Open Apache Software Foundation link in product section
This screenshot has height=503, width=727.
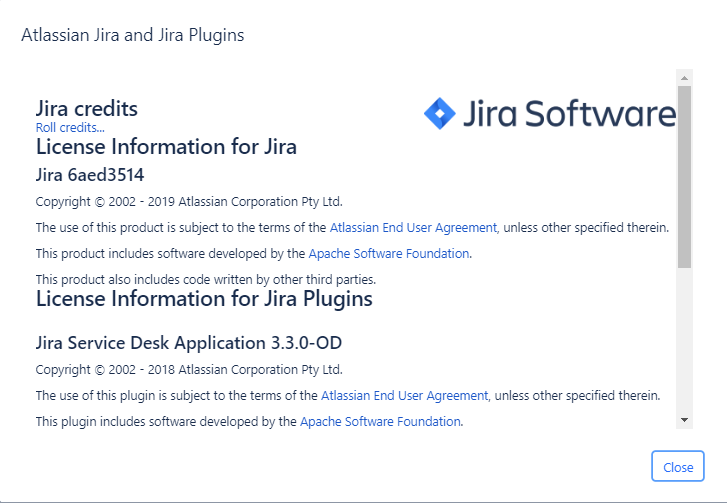click(x=389, y=254)
